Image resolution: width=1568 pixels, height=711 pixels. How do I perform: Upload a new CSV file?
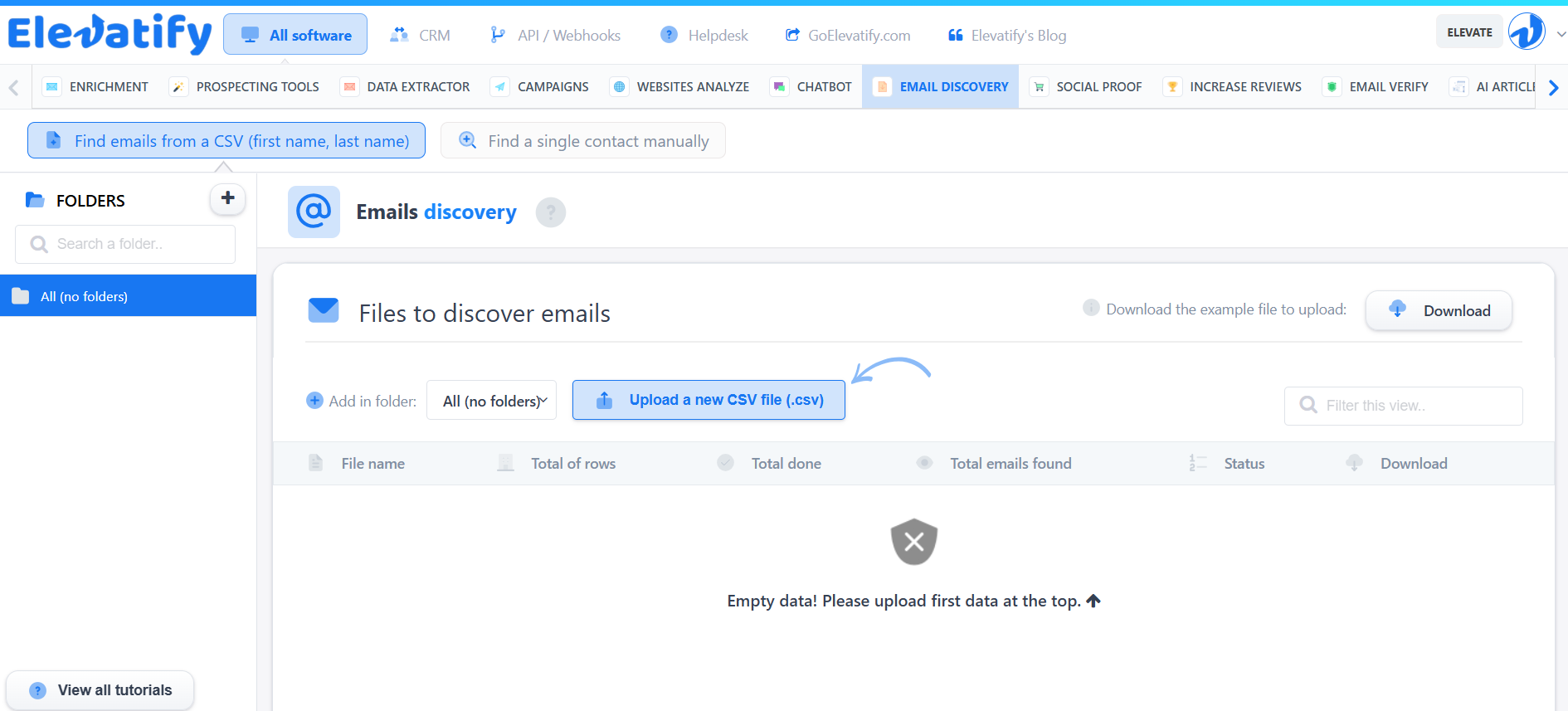(x=709, y=400)
